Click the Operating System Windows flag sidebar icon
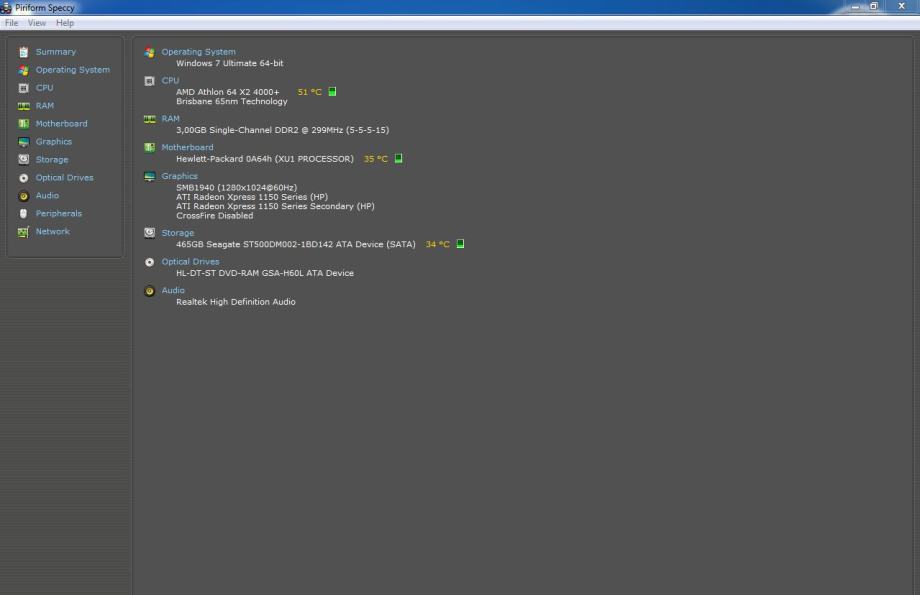The width and height of the screenshot is (920, 595). 23,70
